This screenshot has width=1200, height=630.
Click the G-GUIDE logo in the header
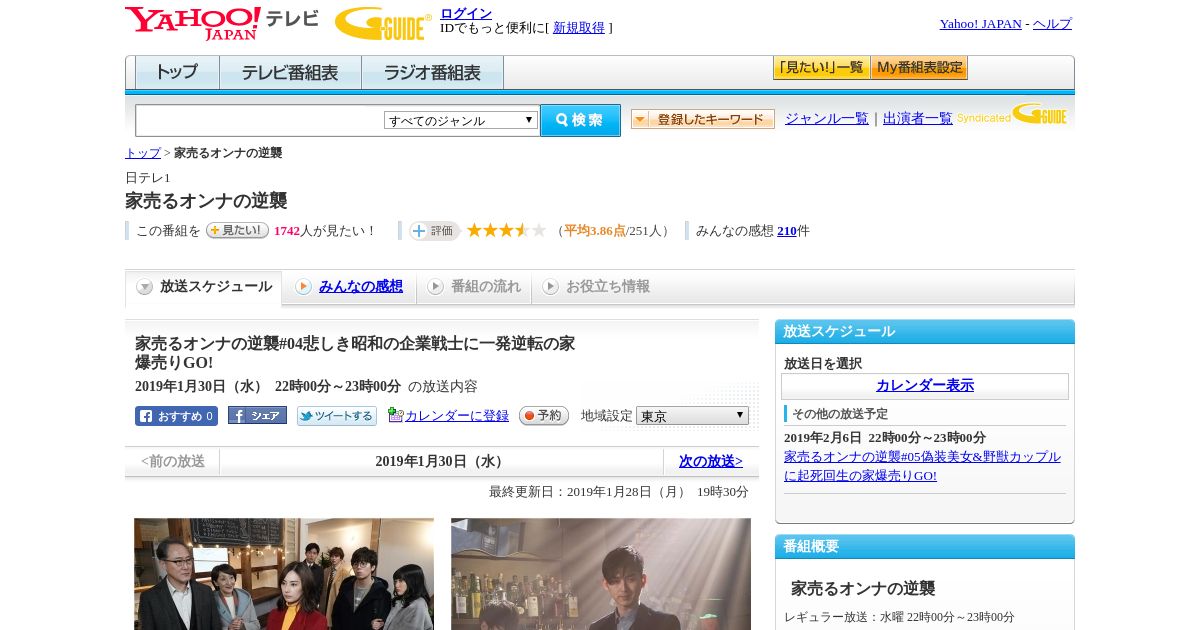(x=382, y=23)
